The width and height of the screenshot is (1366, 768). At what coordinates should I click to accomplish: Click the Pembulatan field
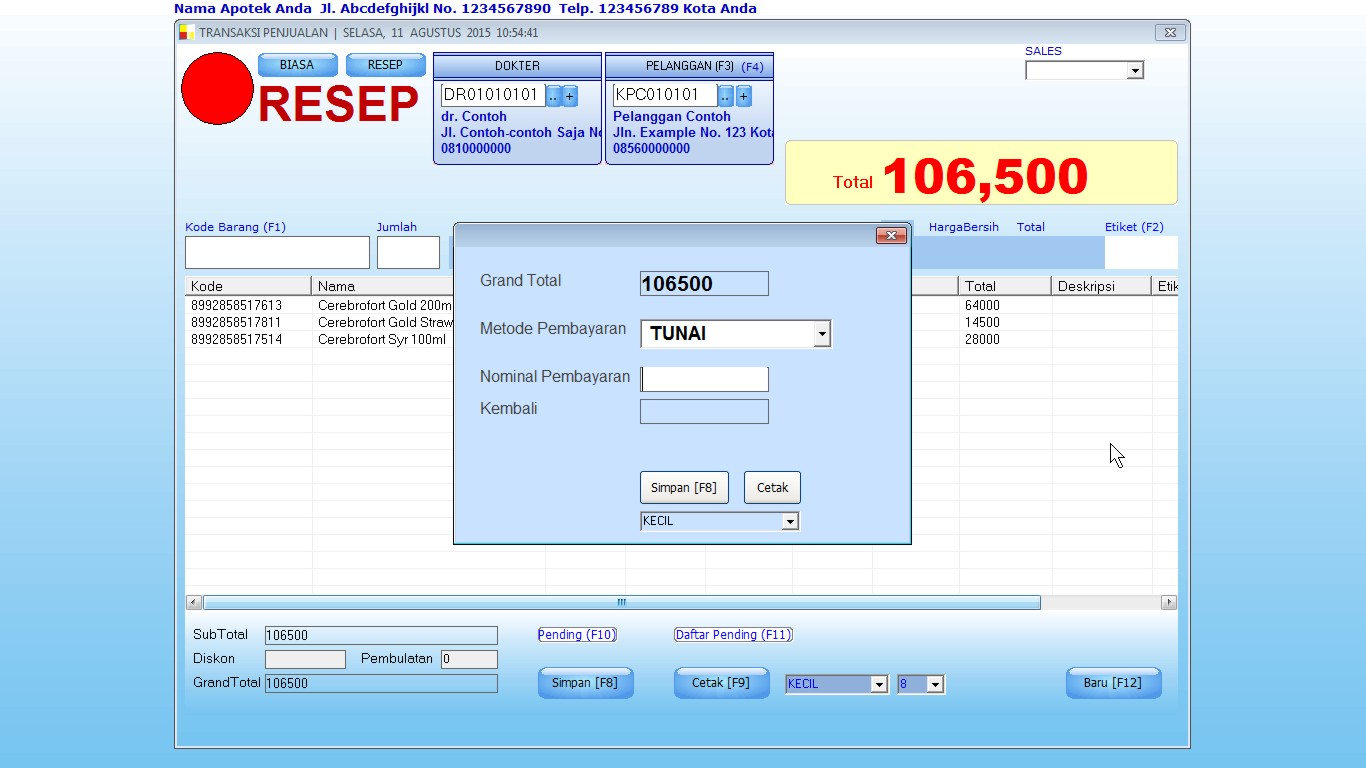469,660
